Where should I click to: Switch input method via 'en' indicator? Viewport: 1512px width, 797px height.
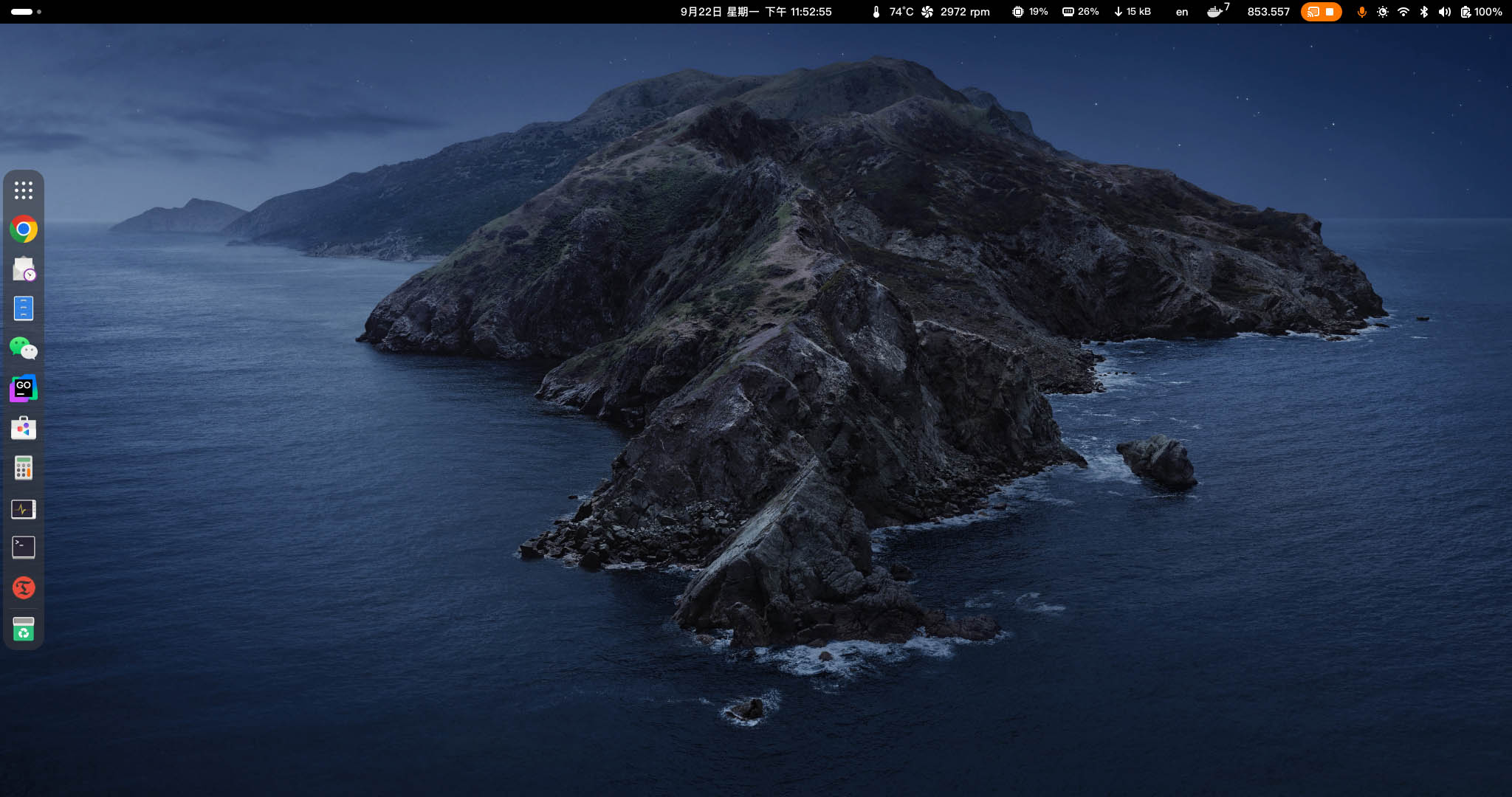click(1182, 12)
